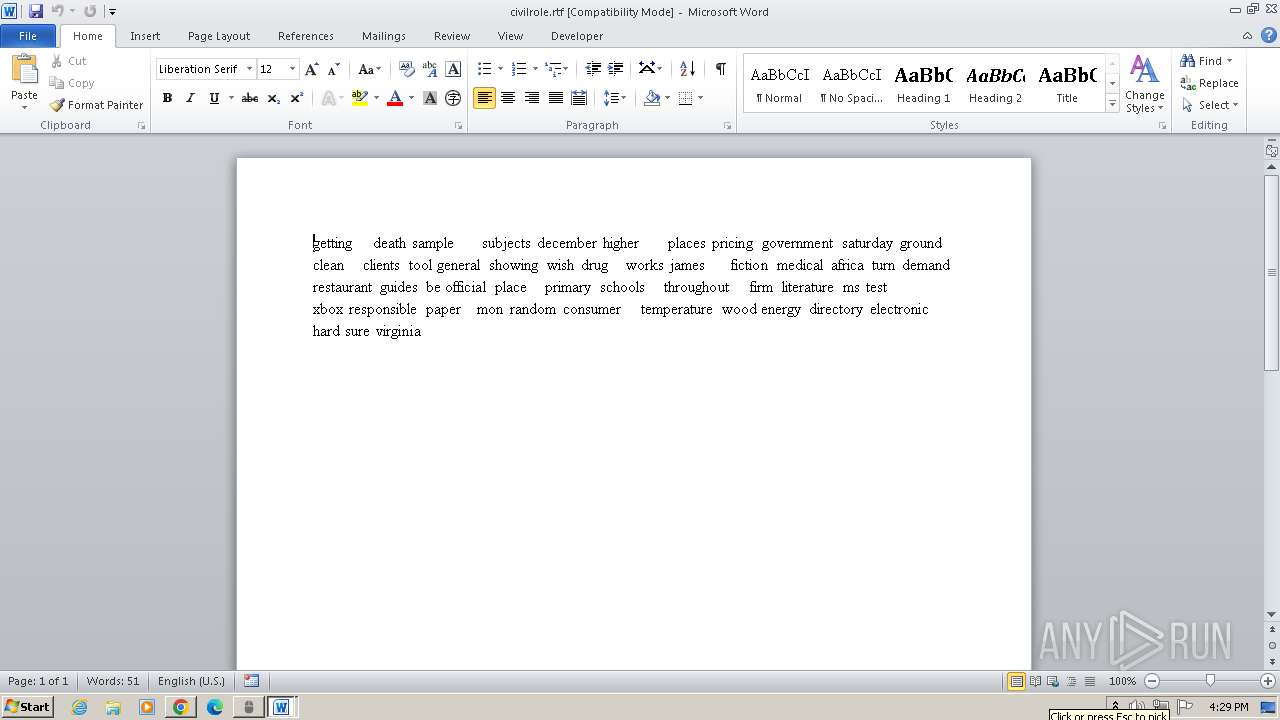Expand the Underline style dropdown arrow
Image resolution: width=1280 pixels, height=720 pixels.
[231, 98]
